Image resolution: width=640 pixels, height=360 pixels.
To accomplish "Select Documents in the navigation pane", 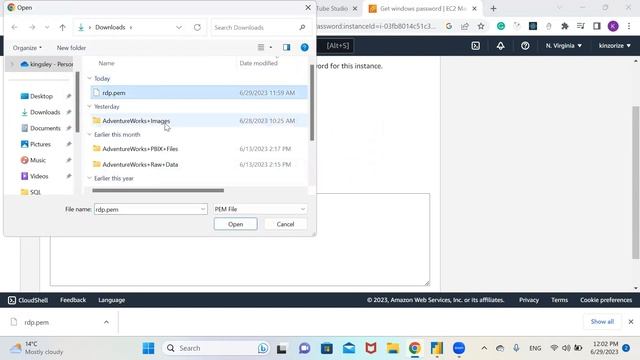I will click(45, 128).
